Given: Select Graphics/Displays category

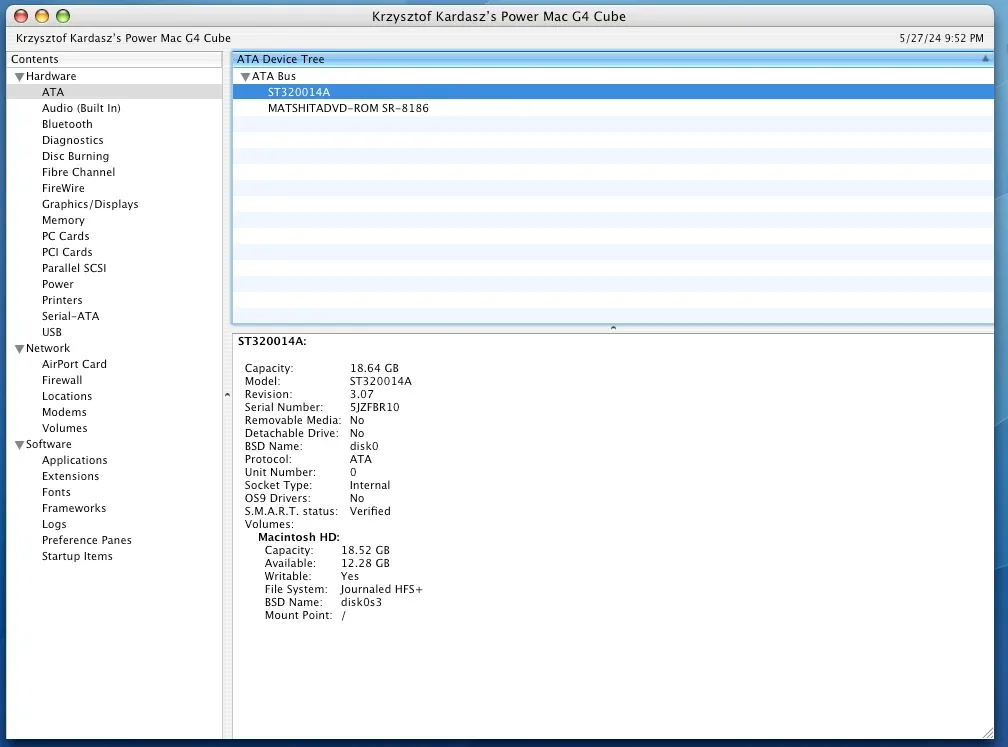Looking at the screenshot, I should [90, 204].
